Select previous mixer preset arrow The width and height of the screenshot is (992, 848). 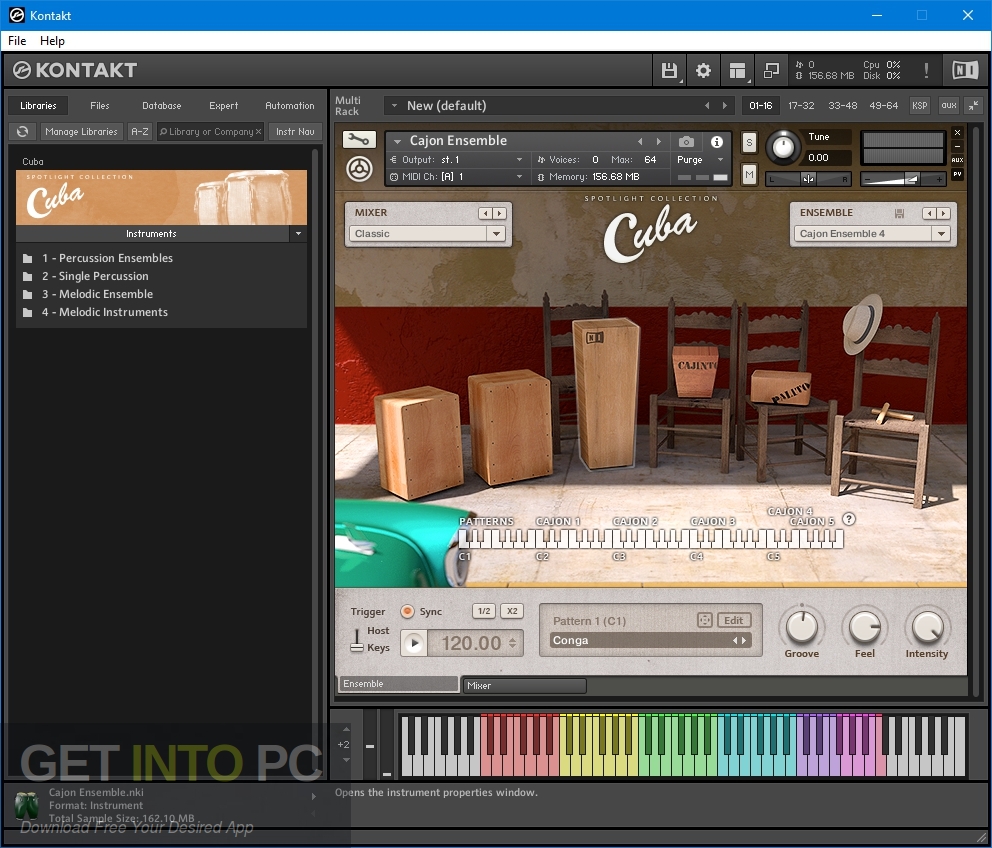pyautogui.click(x=485, y=213)
